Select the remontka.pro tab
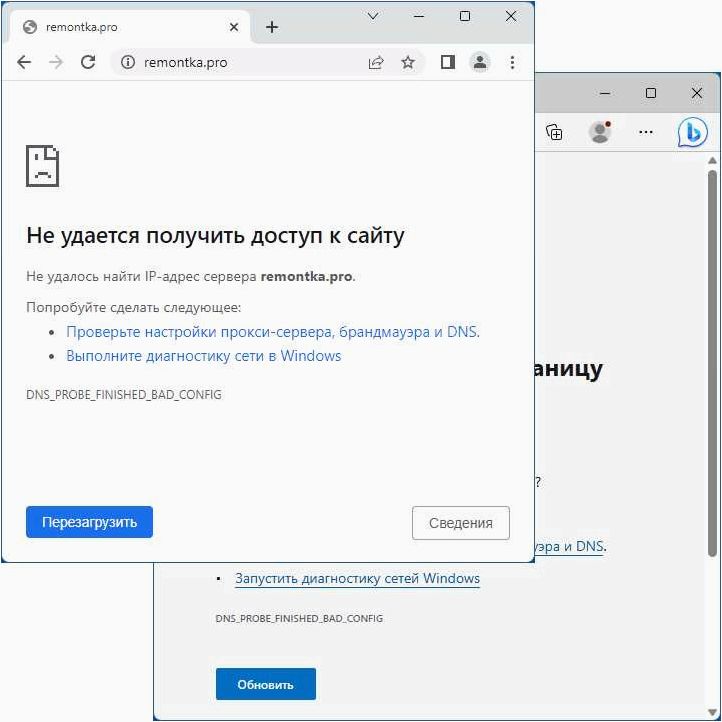 click(129, 27)
